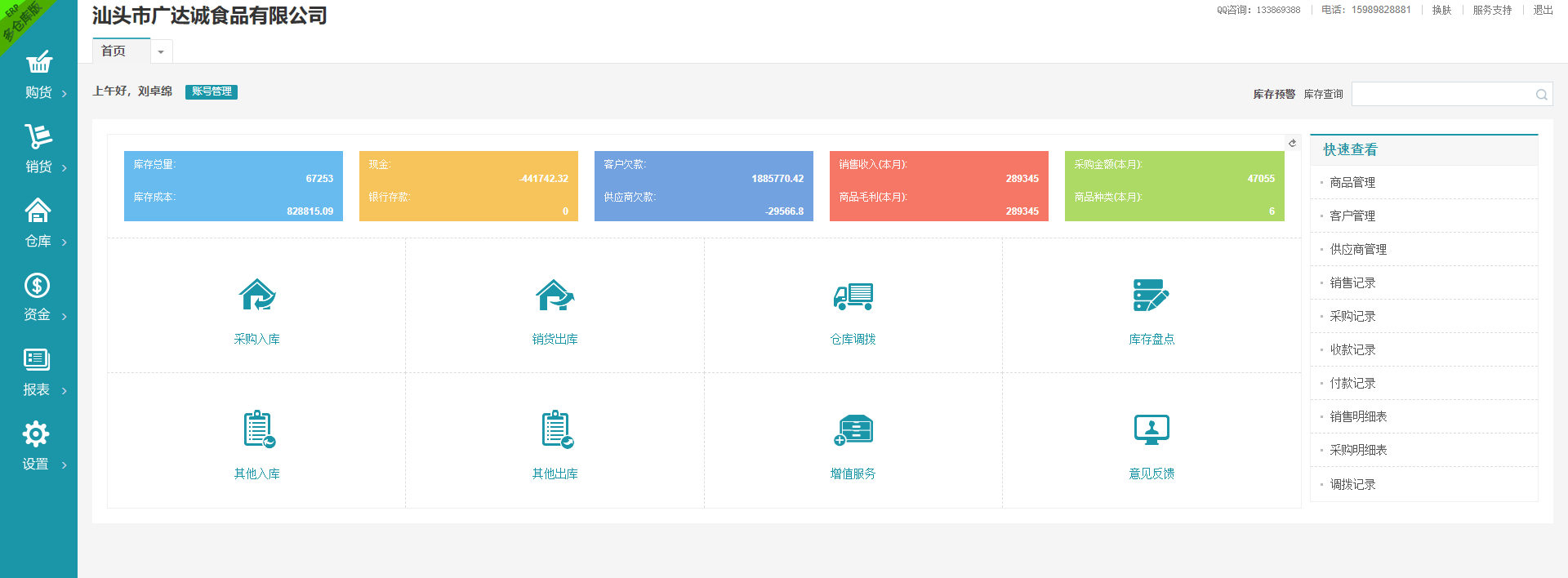Image resolution: width=1568 pixels, height=578 pixels.
Task: Expand the 购货 sidebar chevron
Action: (x=65, y=94)
